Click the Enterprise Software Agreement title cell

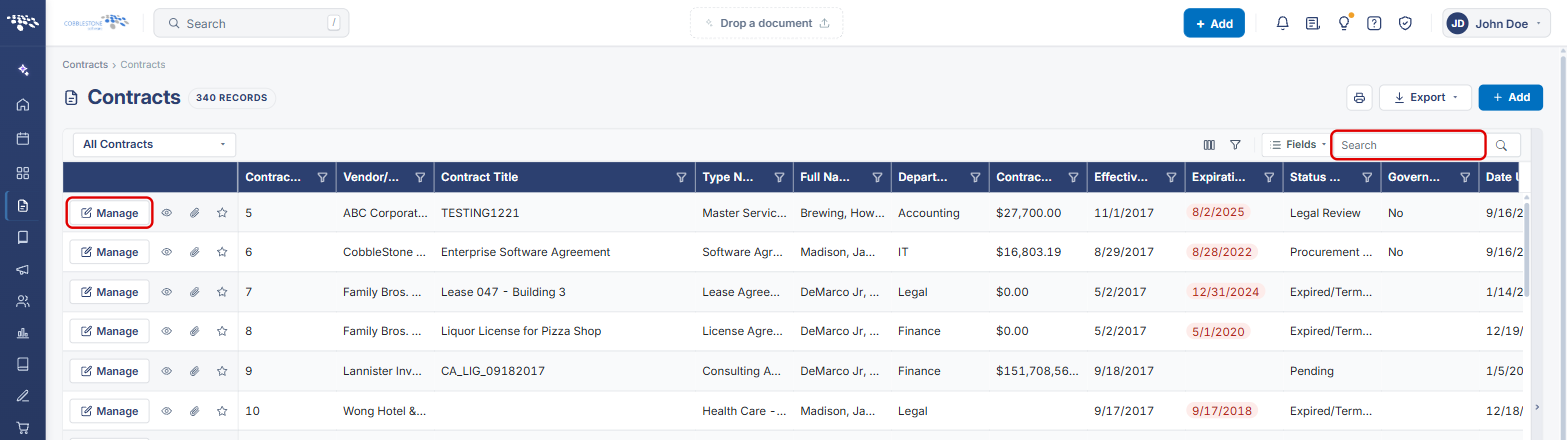pos(525,252)
